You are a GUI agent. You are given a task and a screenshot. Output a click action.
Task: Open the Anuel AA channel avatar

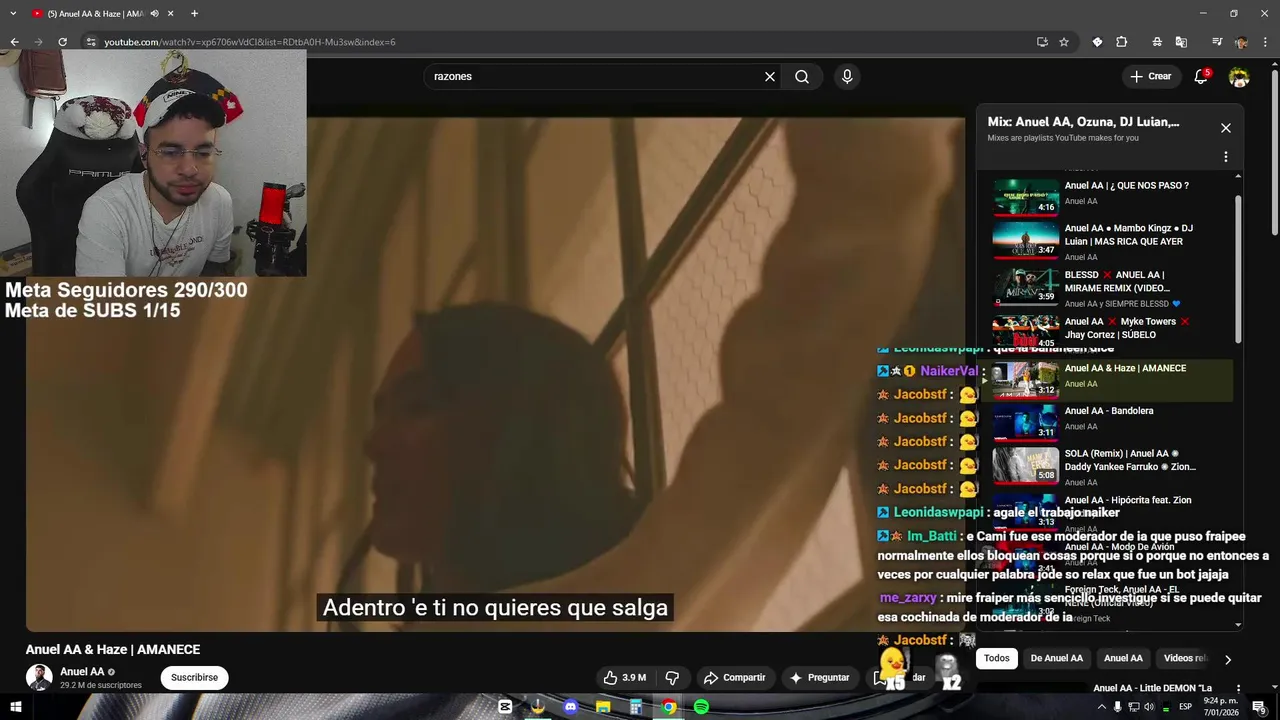click(x=39, y=677)
